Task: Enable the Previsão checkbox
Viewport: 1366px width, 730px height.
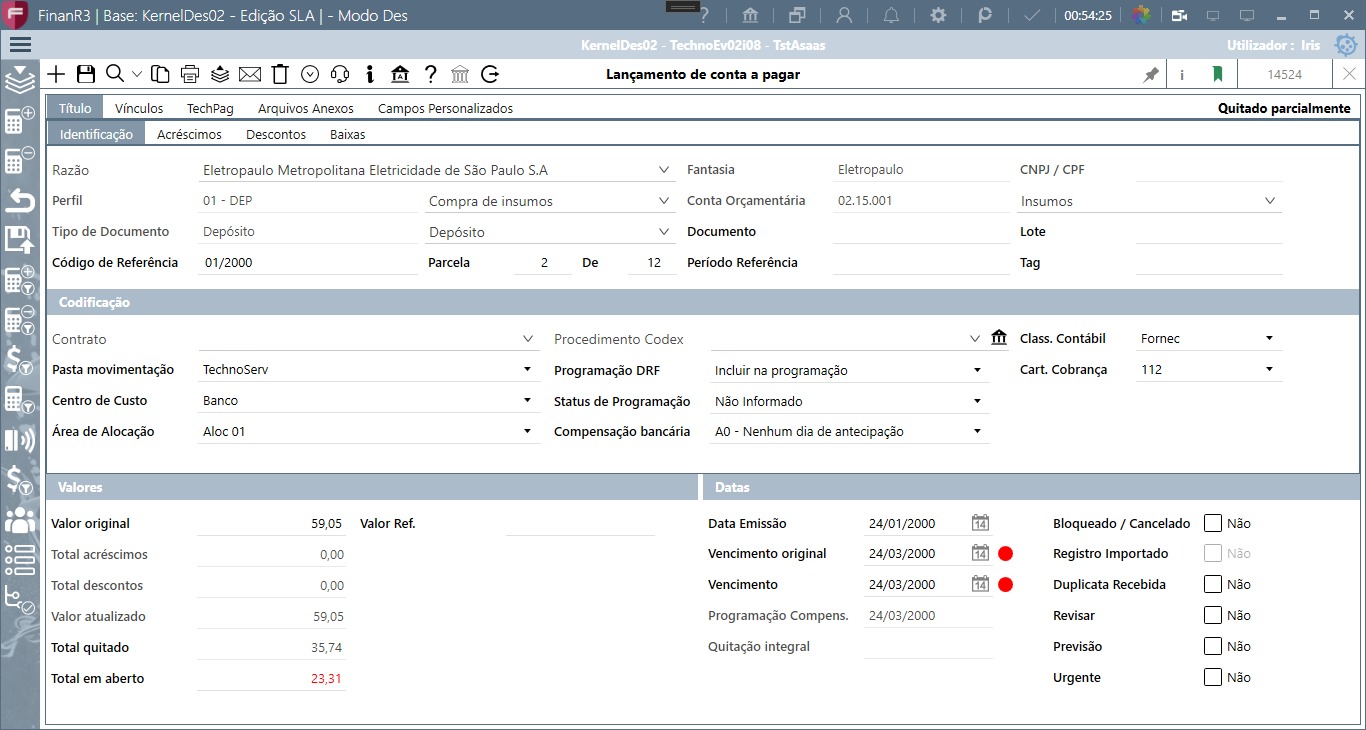Action: [x=1213, y=646]
